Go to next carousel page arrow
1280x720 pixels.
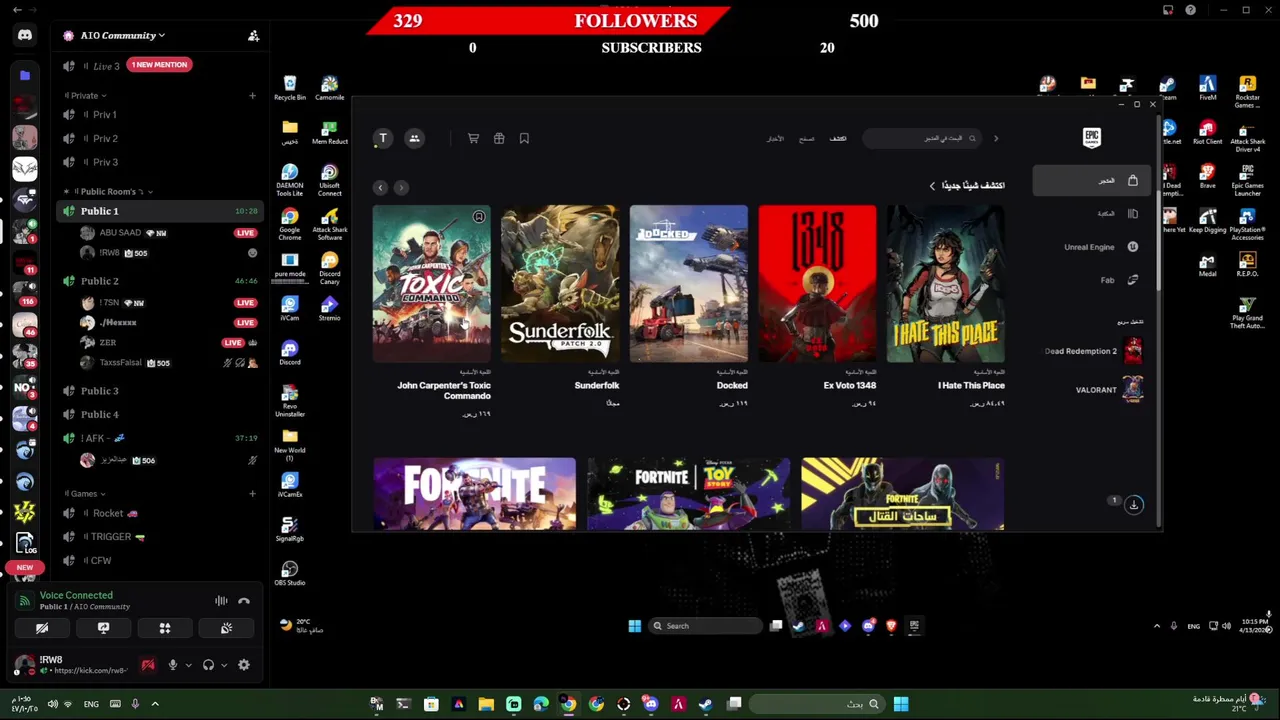click(401, 187)
